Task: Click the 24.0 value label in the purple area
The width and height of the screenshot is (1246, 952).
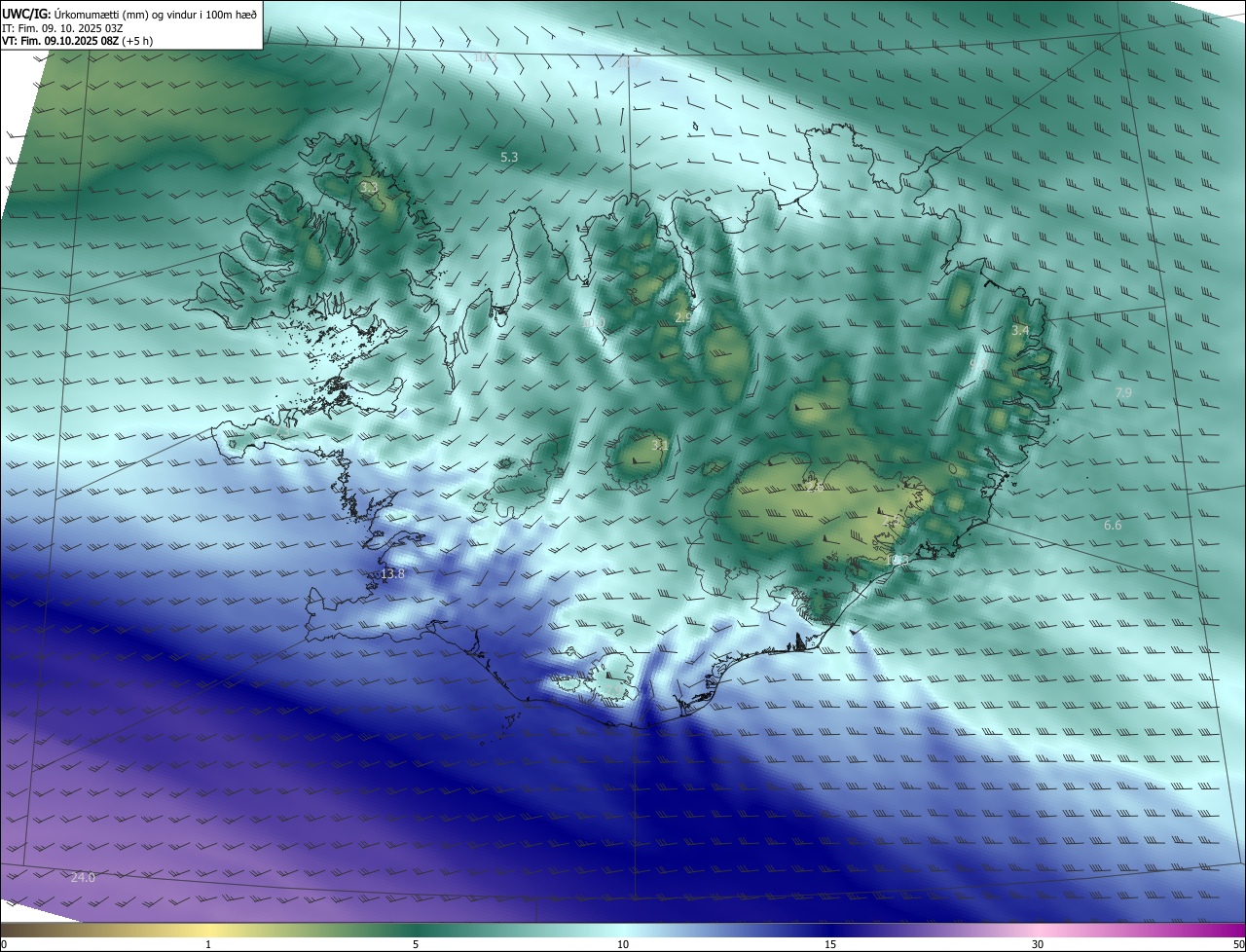Action: (84, 878)
